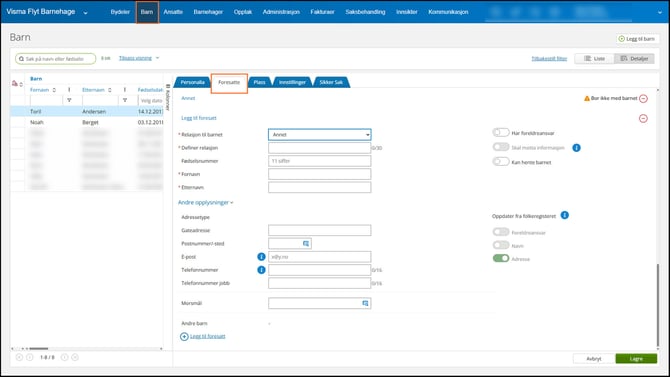
Task: Open the Ansatte menu
Action: point(173,12)
